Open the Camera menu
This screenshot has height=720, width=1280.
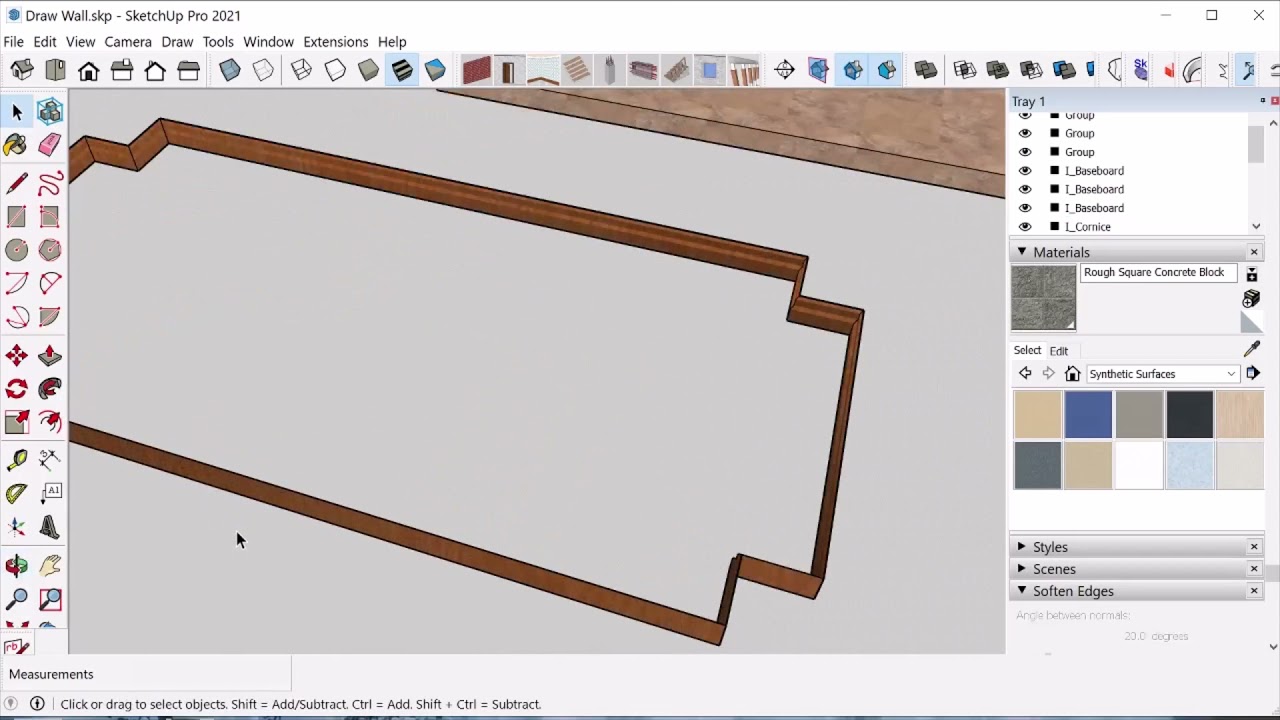(128, 42)
